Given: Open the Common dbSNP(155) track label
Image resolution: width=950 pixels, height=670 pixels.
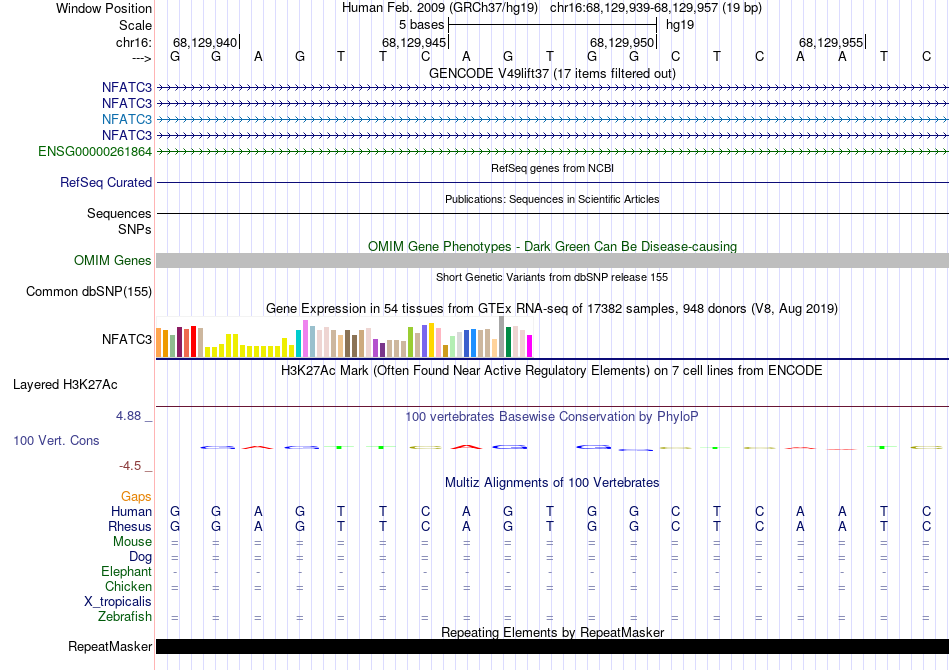Looking at the screenshot, I should pos(88,292).
